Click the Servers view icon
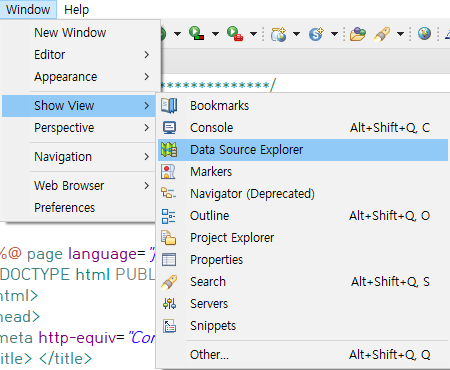 pos(169,304)
